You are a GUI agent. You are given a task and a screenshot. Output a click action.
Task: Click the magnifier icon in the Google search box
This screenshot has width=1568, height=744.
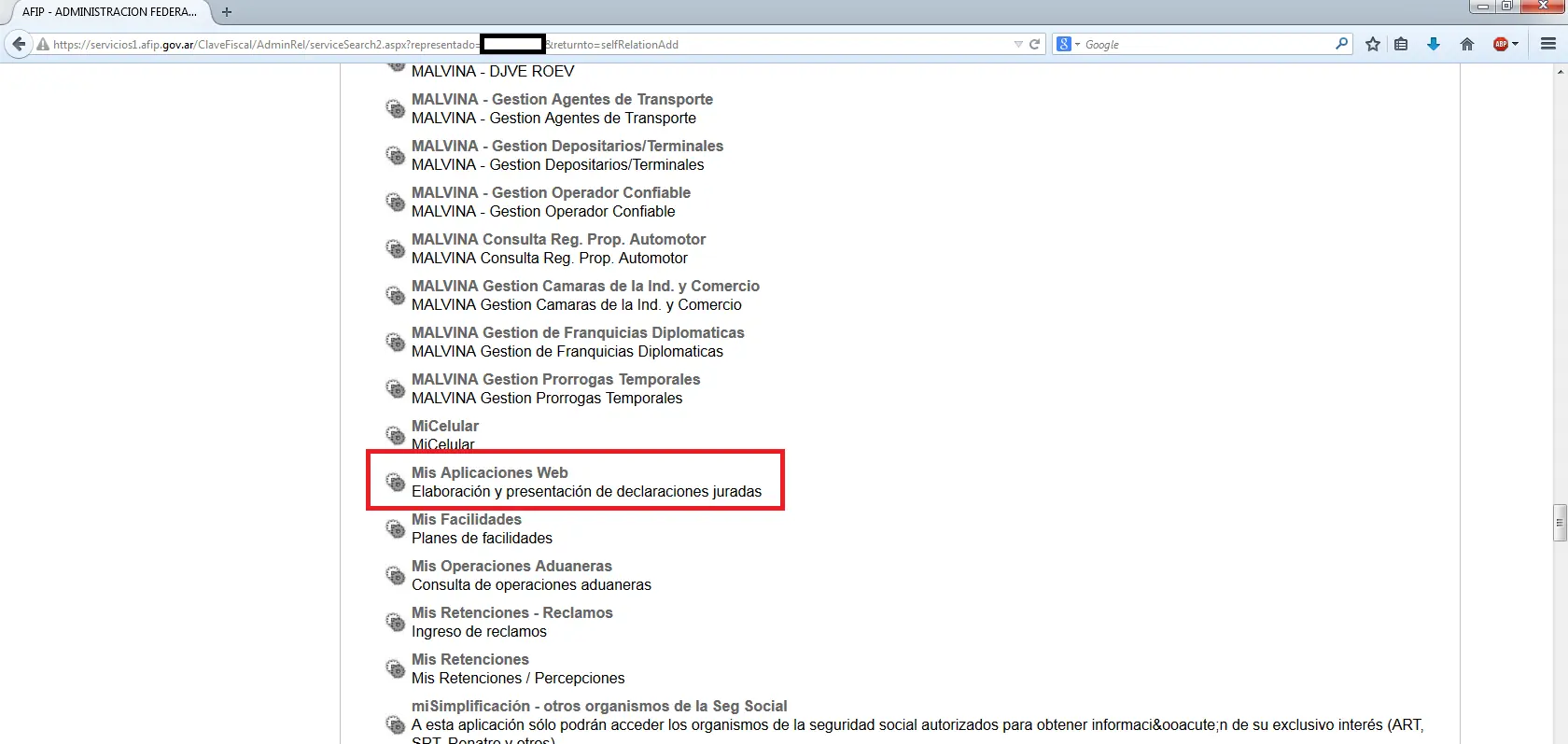coord(1342,43)
